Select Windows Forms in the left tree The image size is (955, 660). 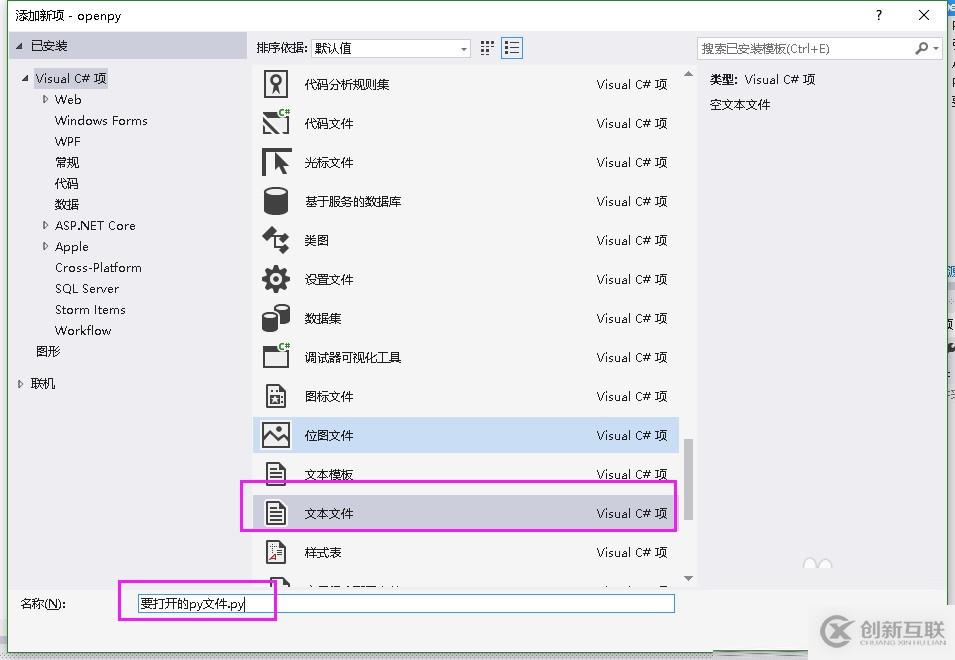pyautogui.click(x=101, y=120)
